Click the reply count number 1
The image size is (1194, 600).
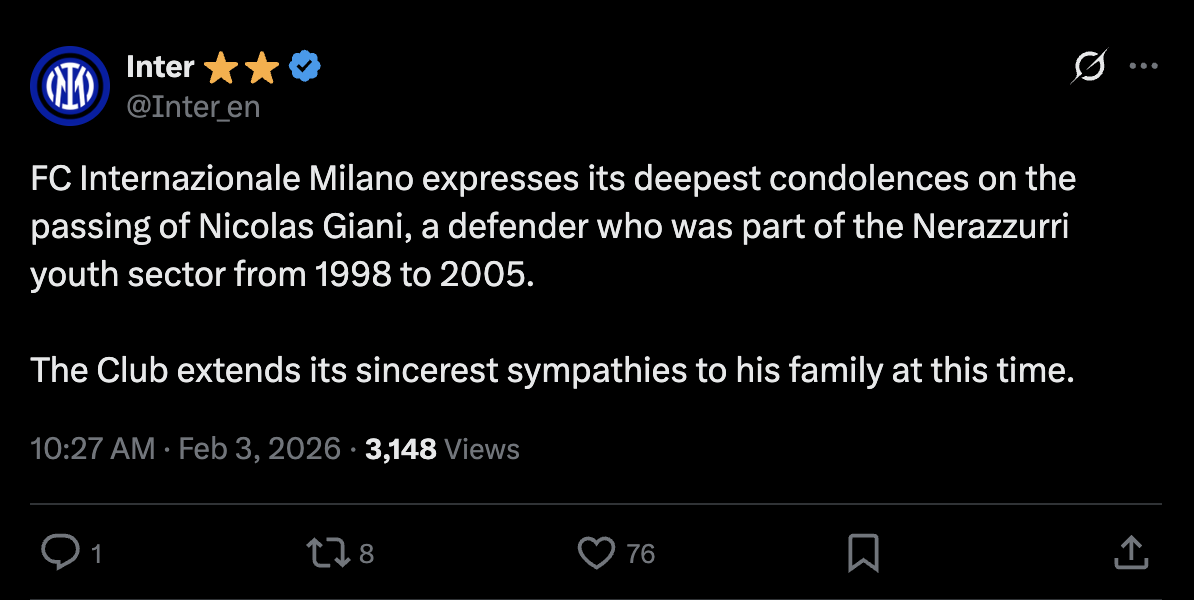97,554
